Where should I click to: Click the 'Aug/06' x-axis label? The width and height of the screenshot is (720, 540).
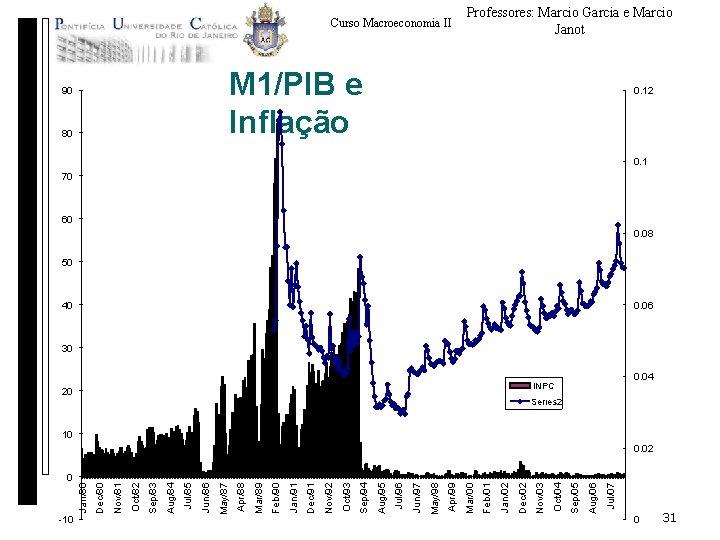(592, 497)
